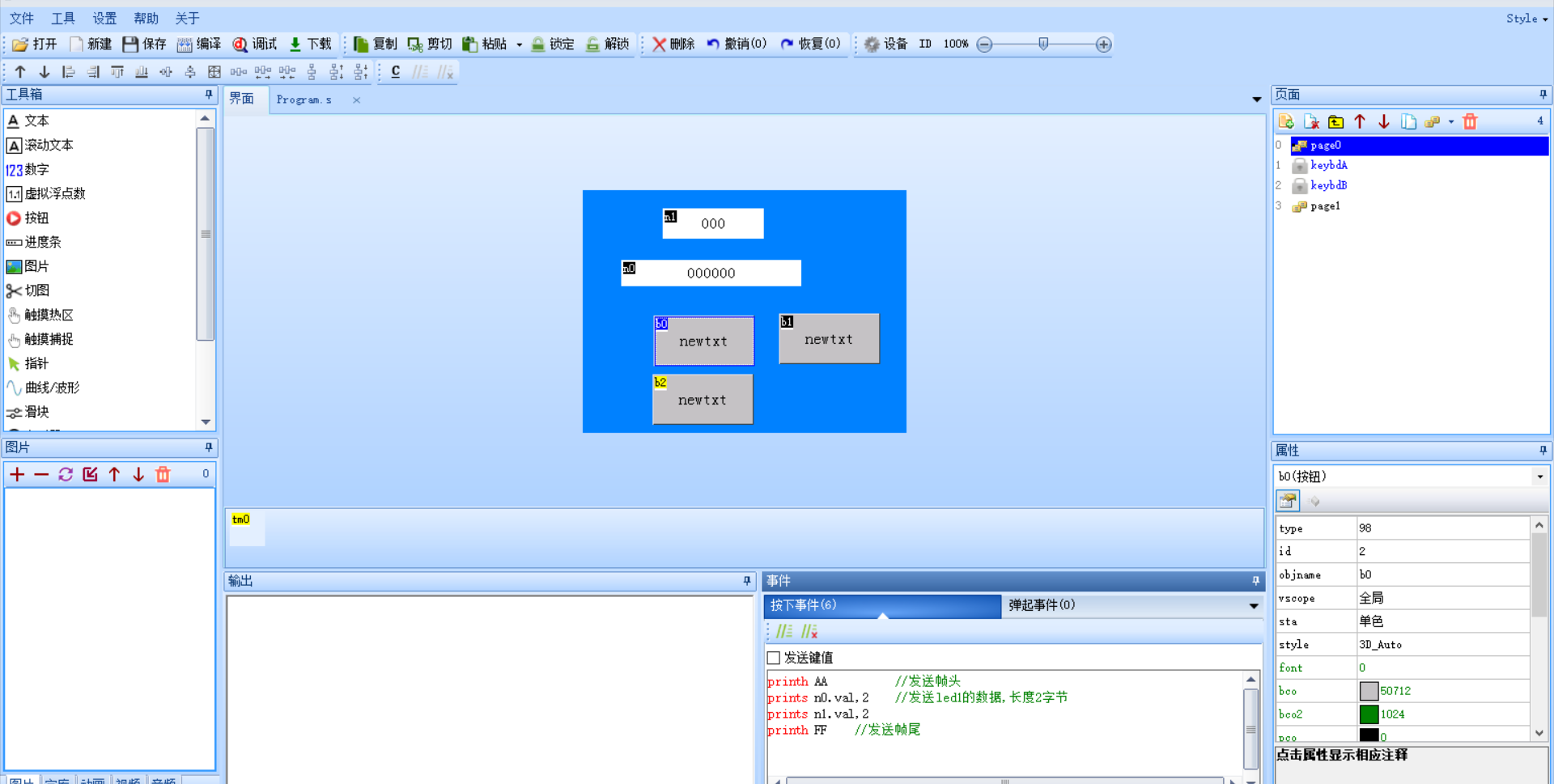The height and width of the screenshot is (784, 1554).
Task: Select page1 in the page list
Action: pos(1325,206)
